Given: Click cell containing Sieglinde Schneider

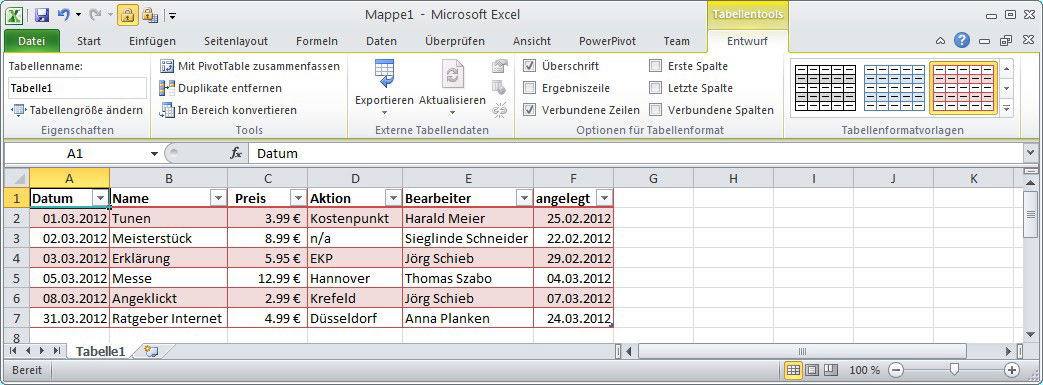Looking at the screenshot, I should click(x=468, y=238).
